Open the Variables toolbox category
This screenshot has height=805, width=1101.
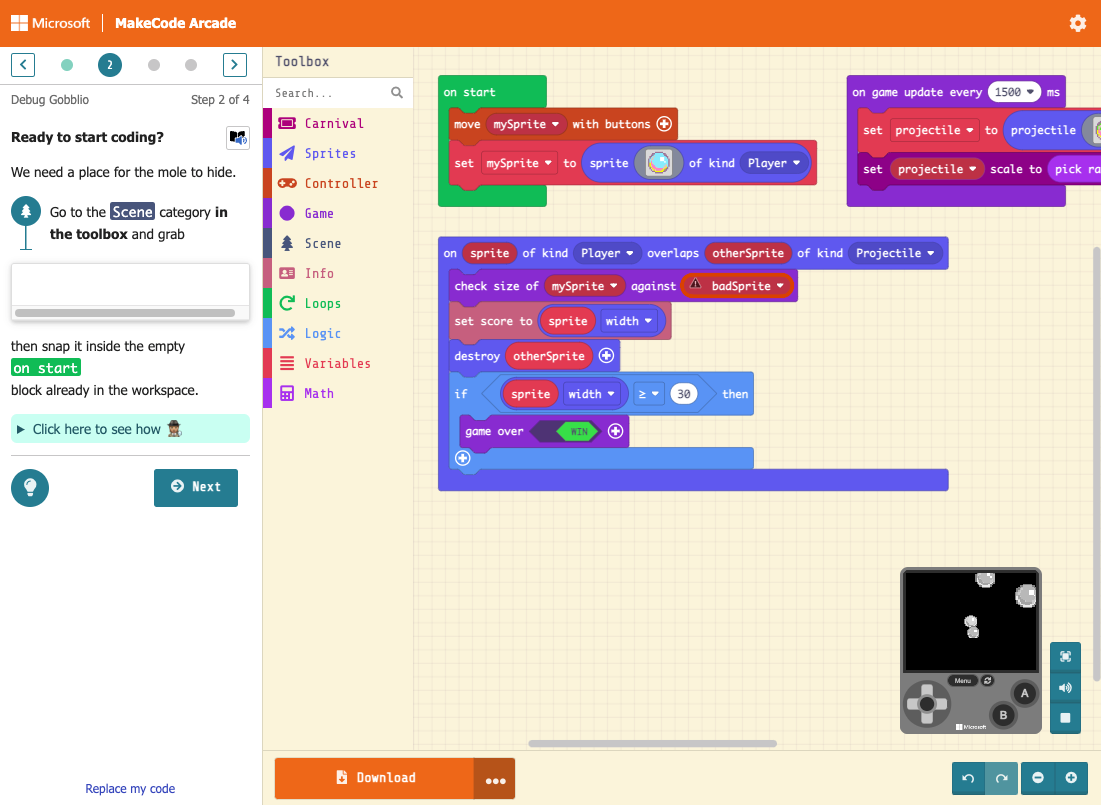click(337, 363)
